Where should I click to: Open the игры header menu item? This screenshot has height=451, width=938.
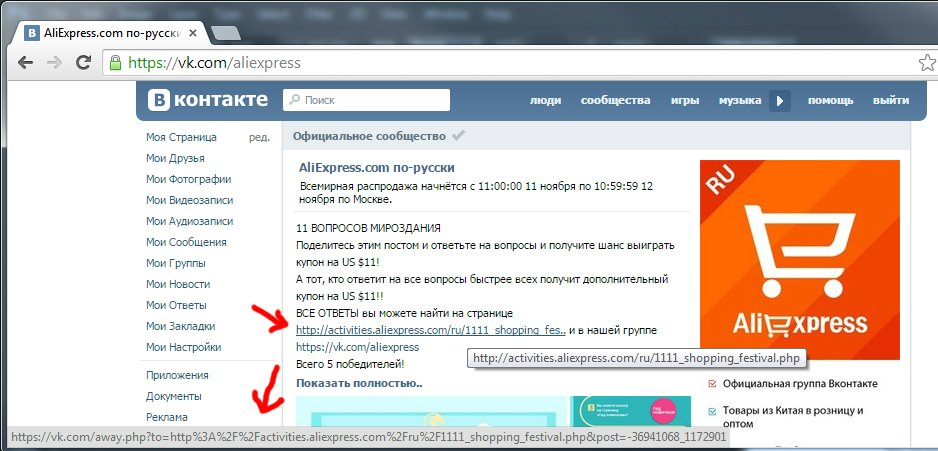(x=685, y=100)
